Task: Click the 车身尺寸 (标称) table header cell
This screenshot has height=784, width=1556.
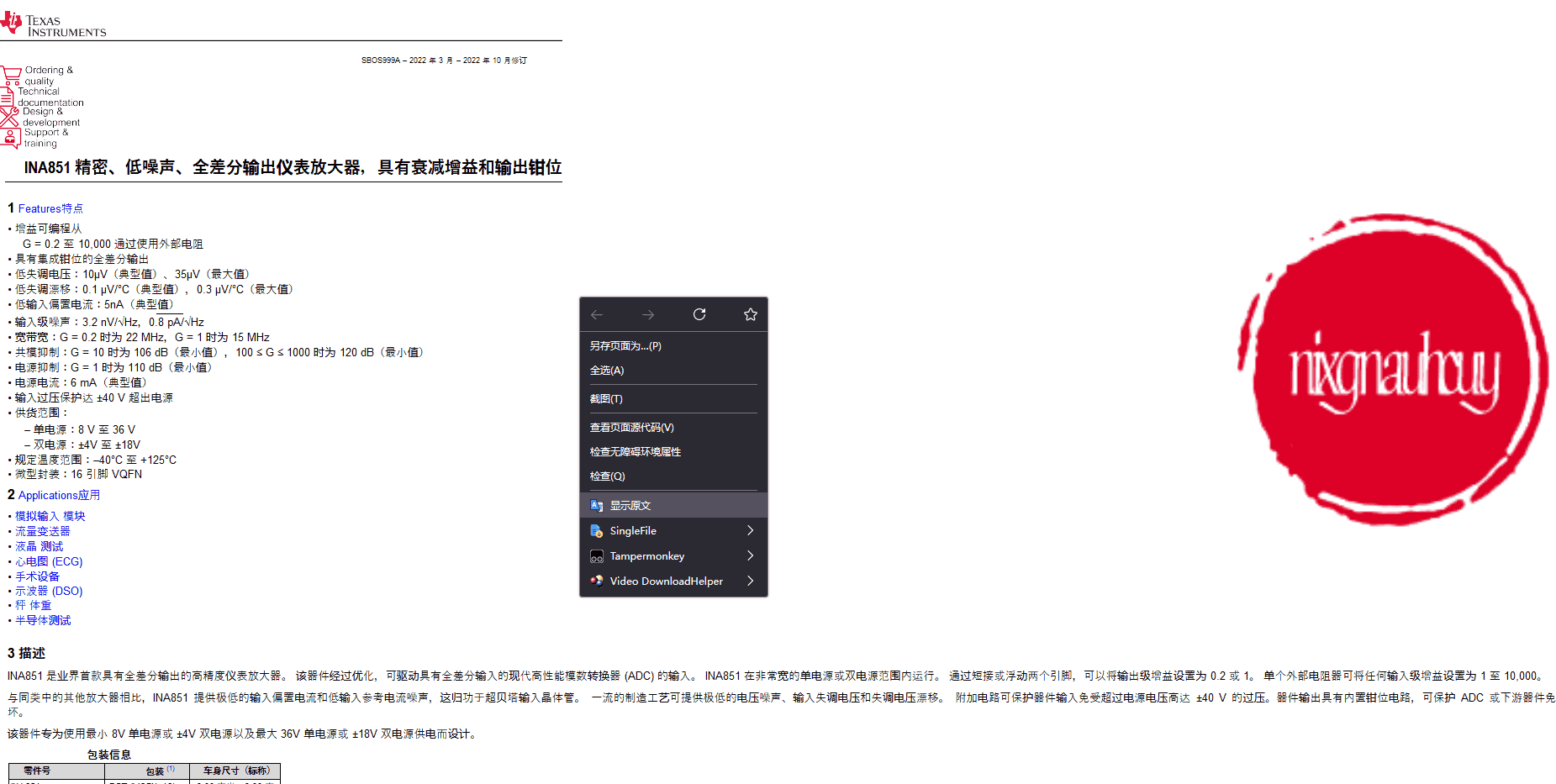Action: click(237, 771)
